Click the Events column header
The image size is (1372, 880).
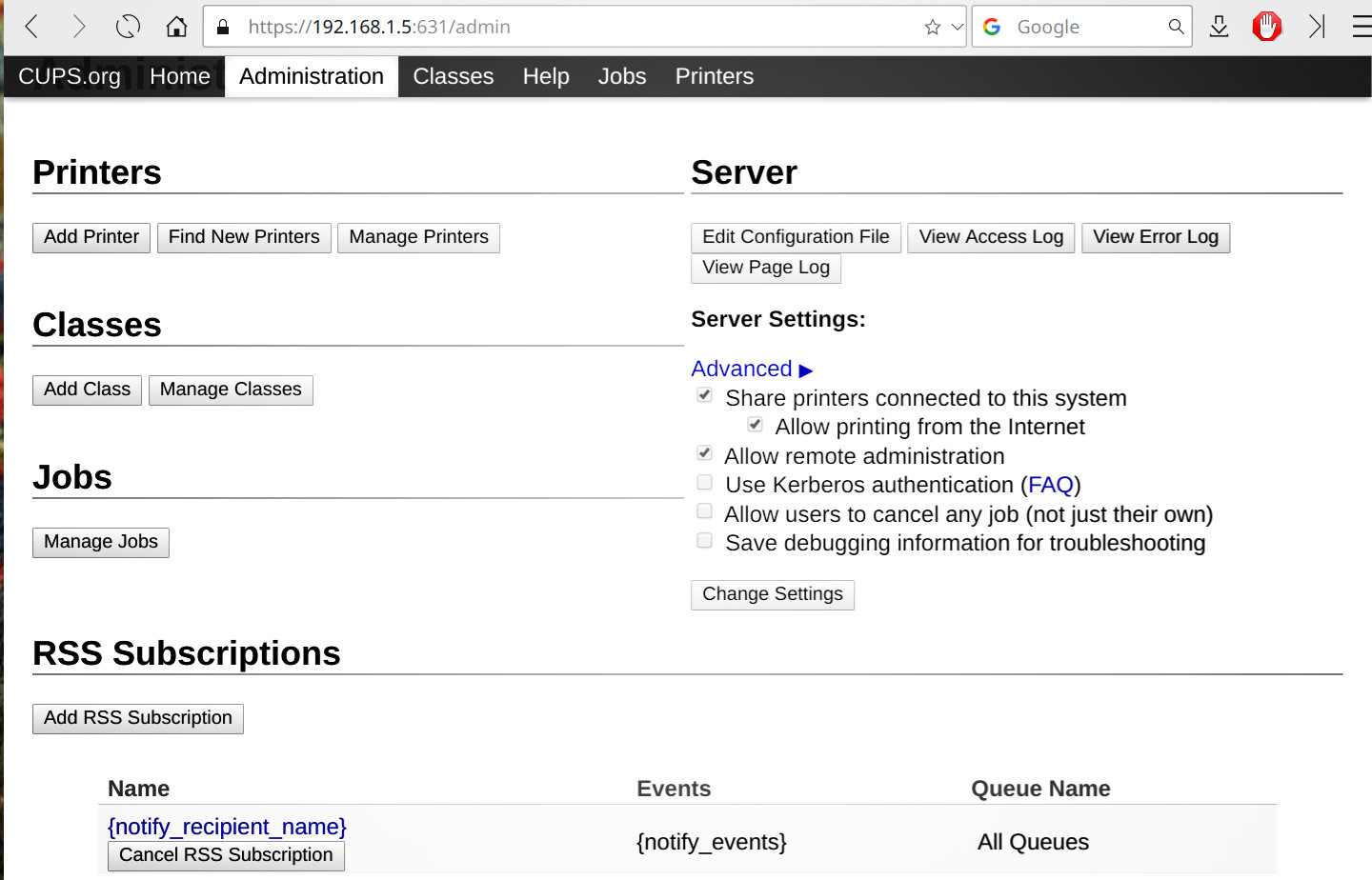[x=674, y=789]
